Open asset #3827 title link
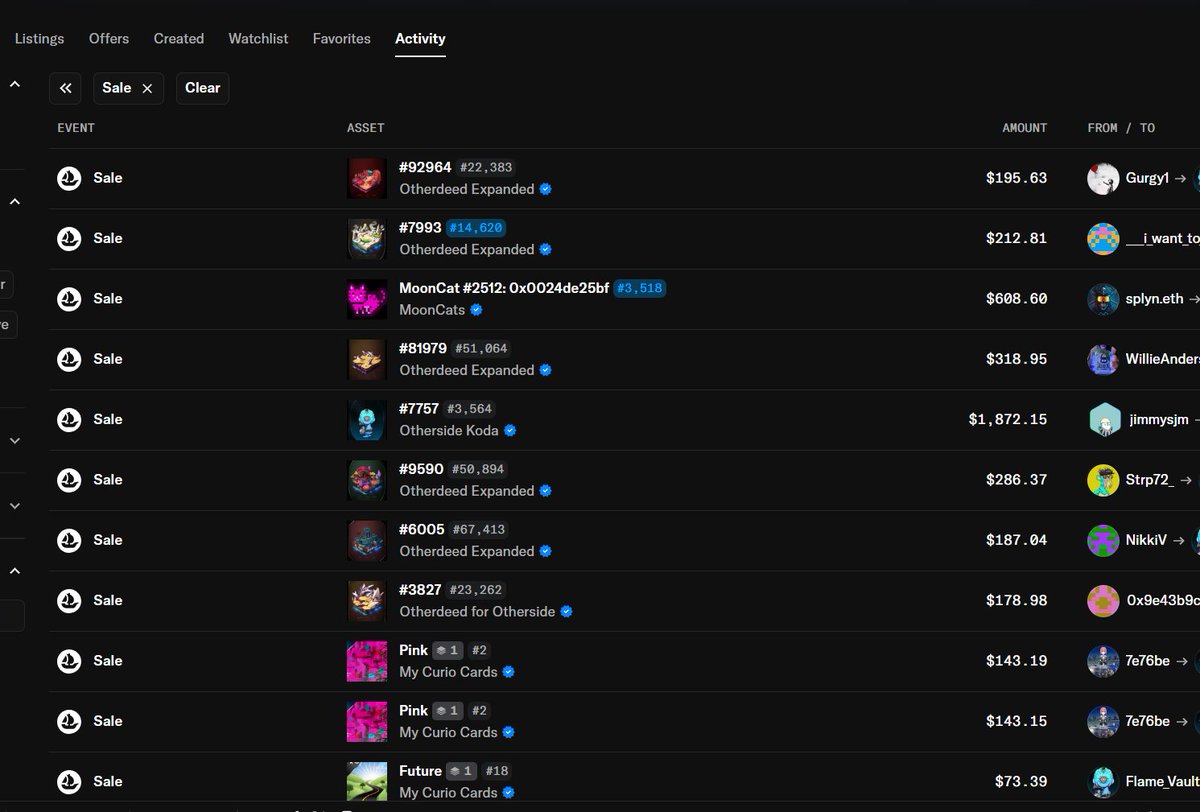1200x812 pixels. point(420,590)
